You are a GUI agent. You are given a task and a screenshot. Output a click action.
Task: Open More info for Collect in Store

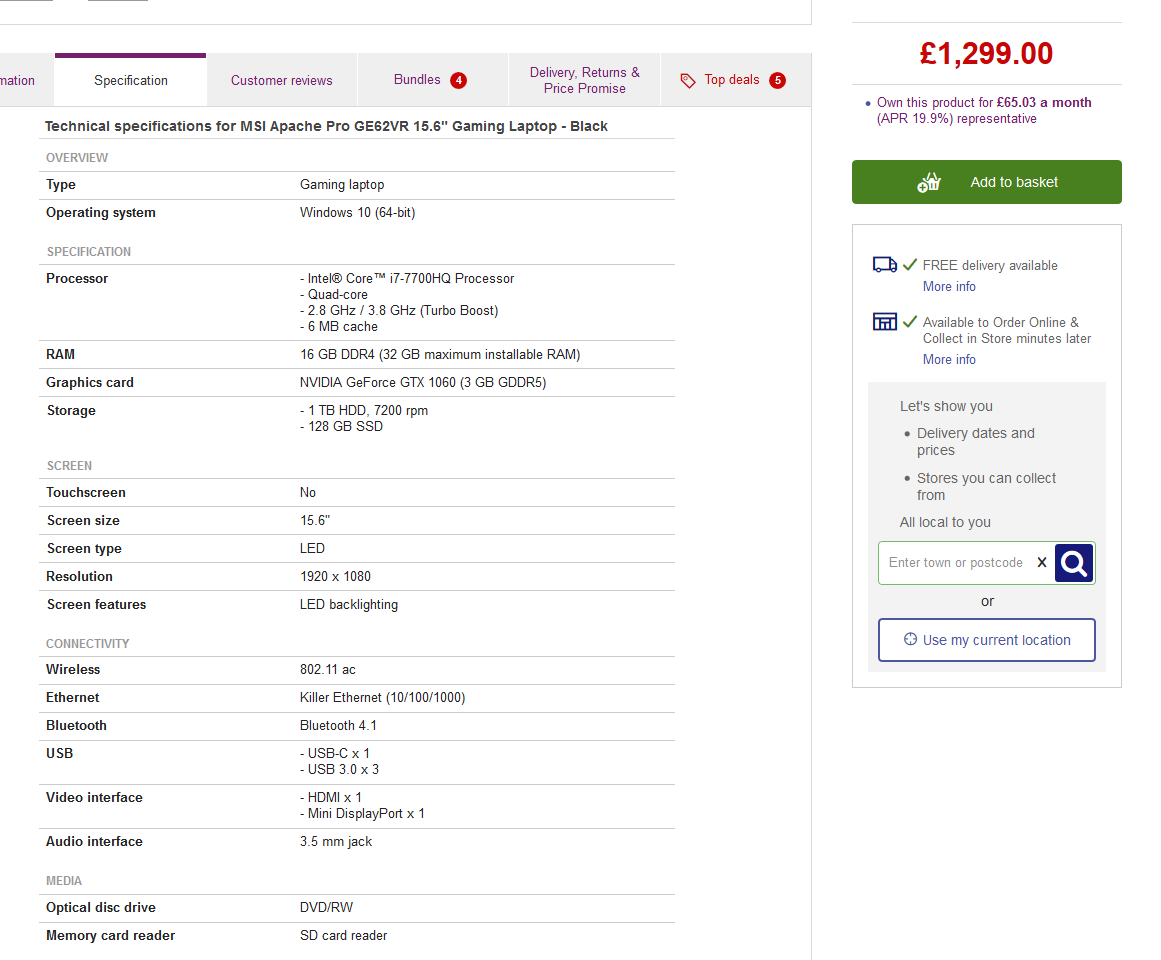[x=949, y=359]
